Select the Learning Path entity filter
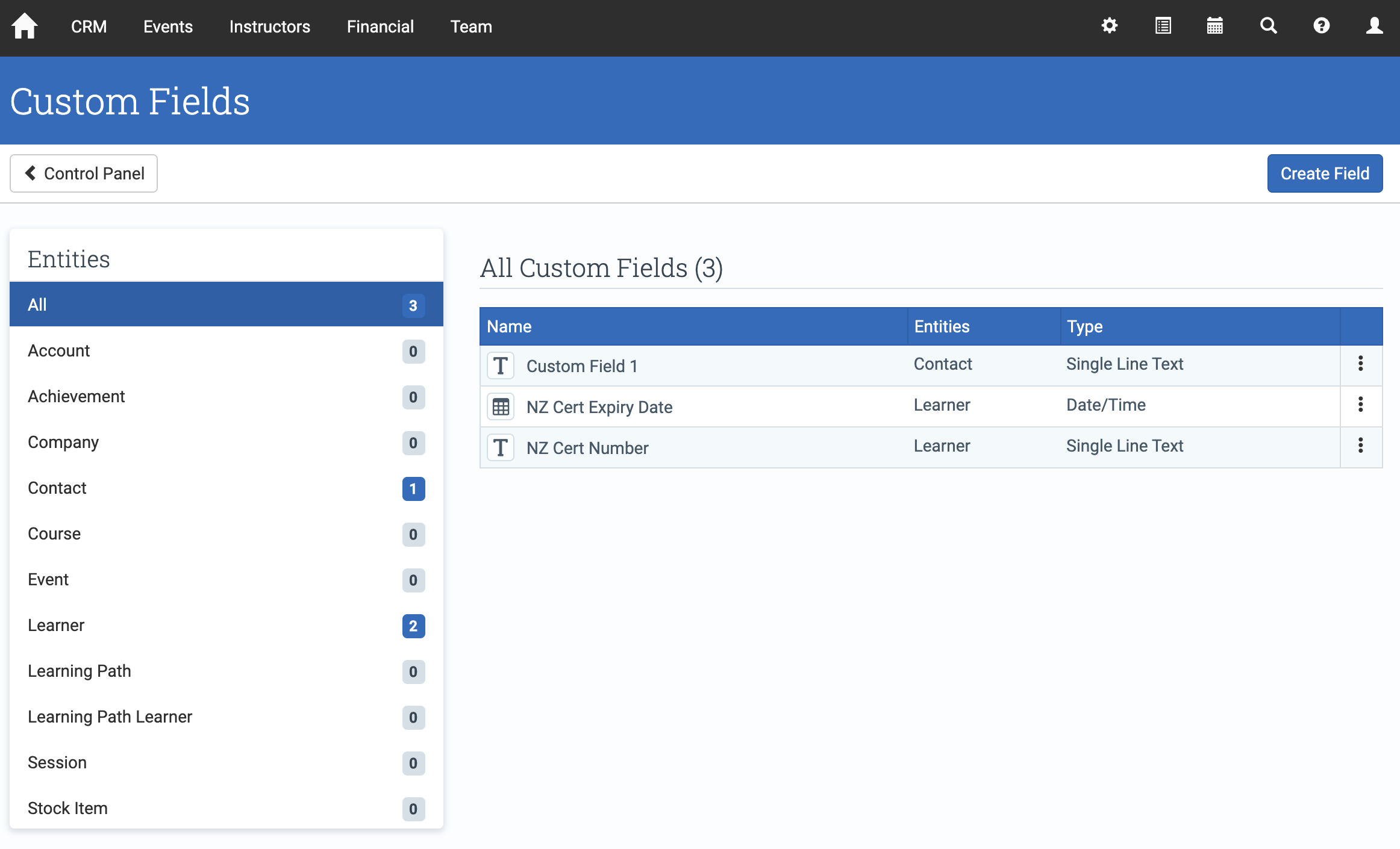 click(x=227, y=671)
